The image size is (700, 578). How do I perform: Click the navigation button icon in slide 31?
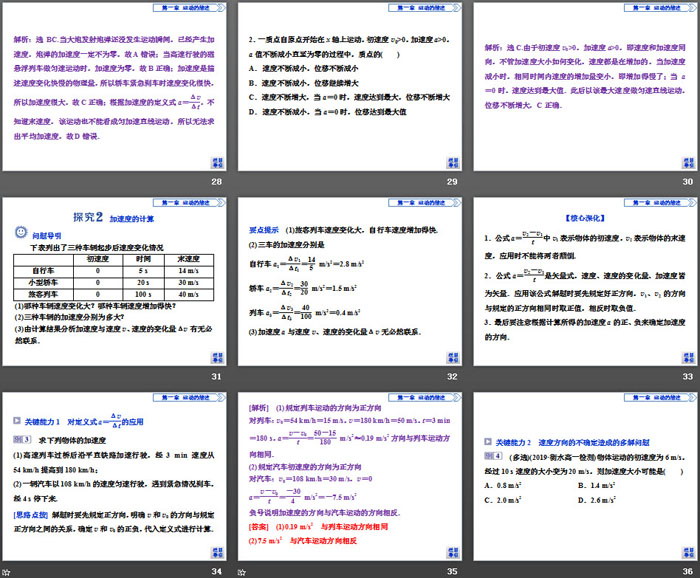(x=217, y=358)
